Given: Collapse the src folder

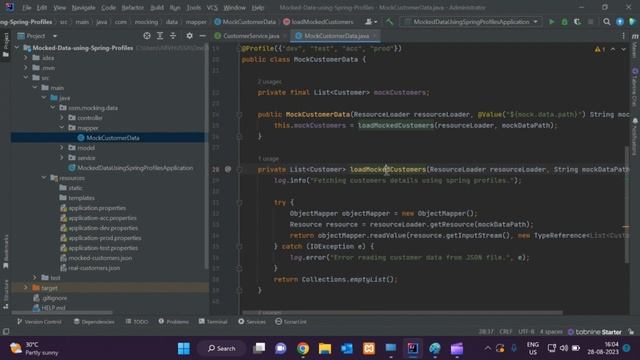Looking at the screenshot, I should [x=26, y=78].
